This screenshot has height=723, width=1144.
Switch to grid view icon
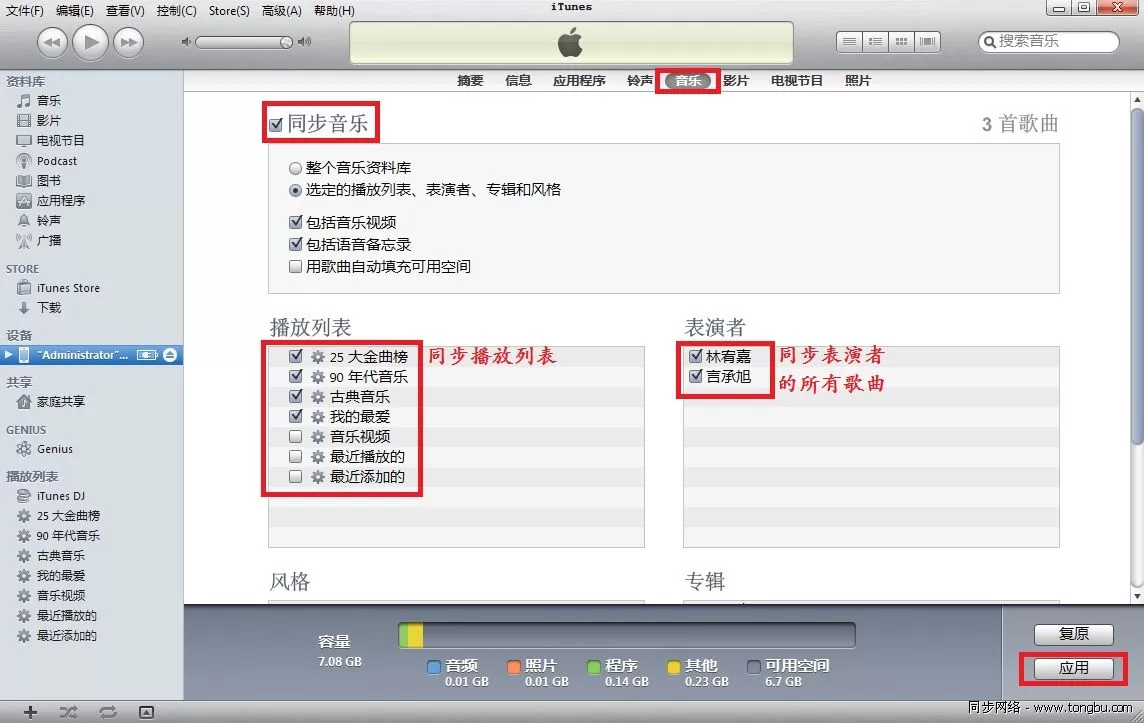[x=901, y=42]
